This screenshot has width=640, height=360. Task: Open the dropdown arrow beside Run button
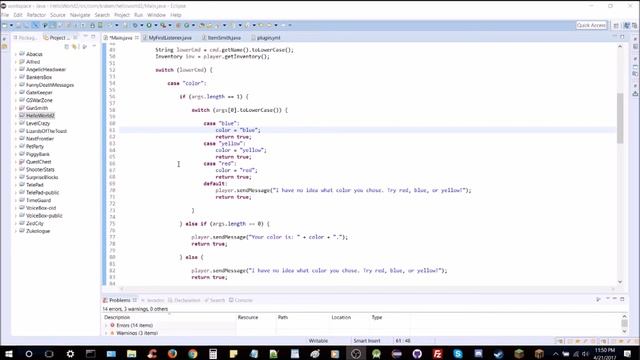[x=156, y=25]
